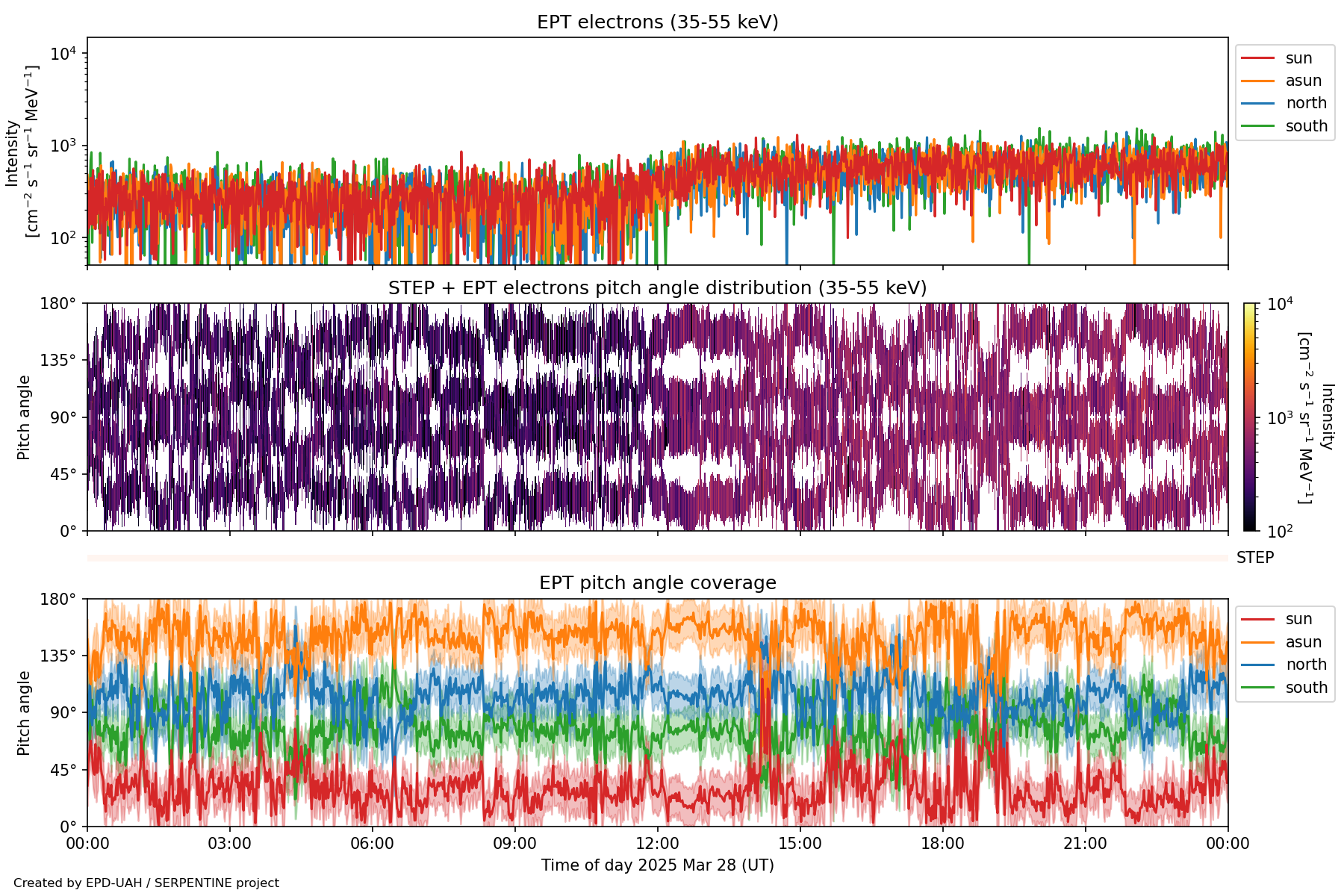Click the 10⁴ label atop the colorbar
This screenshot has height=896, width=1344.
(x=1280, y=304)
